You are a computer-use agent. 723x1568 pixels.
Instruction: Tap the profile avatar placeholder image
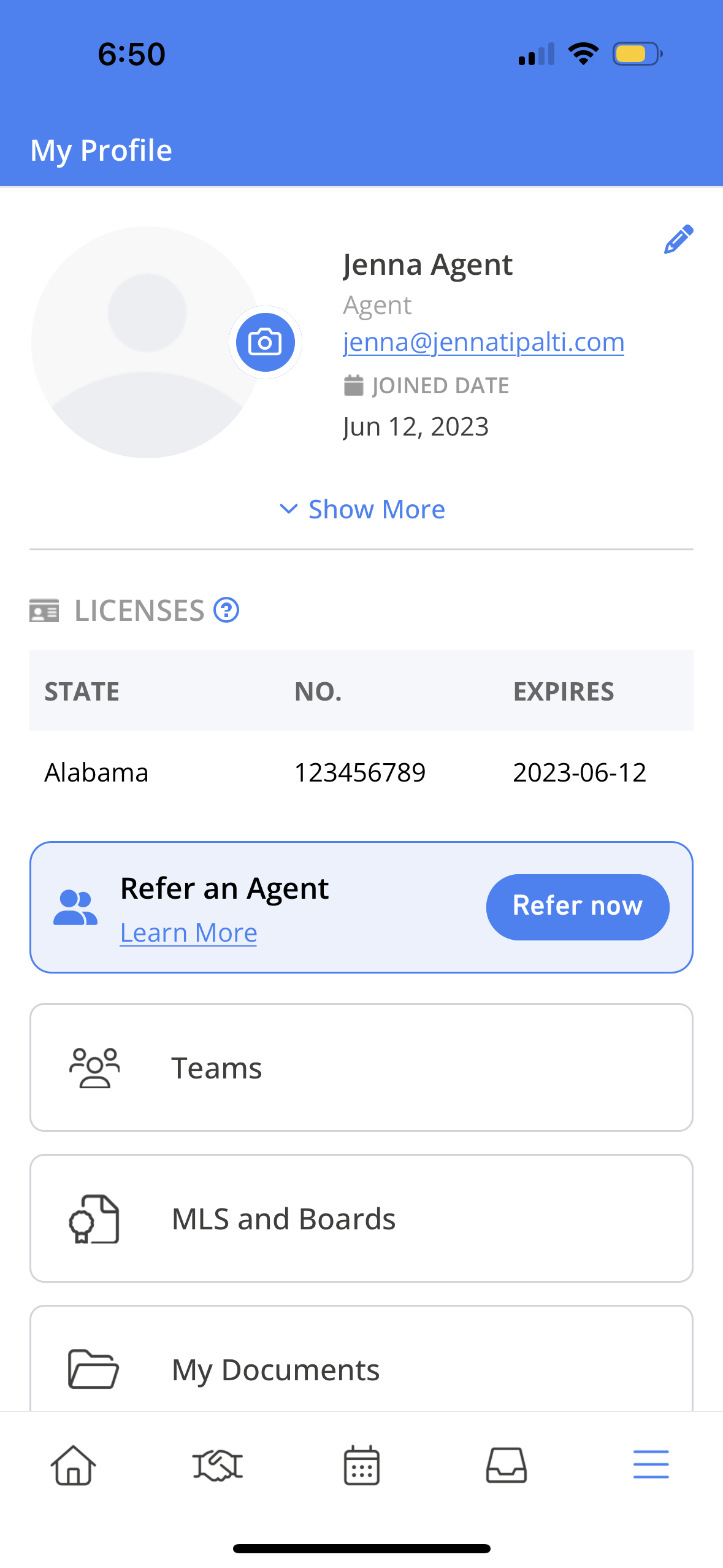(147, 342)
